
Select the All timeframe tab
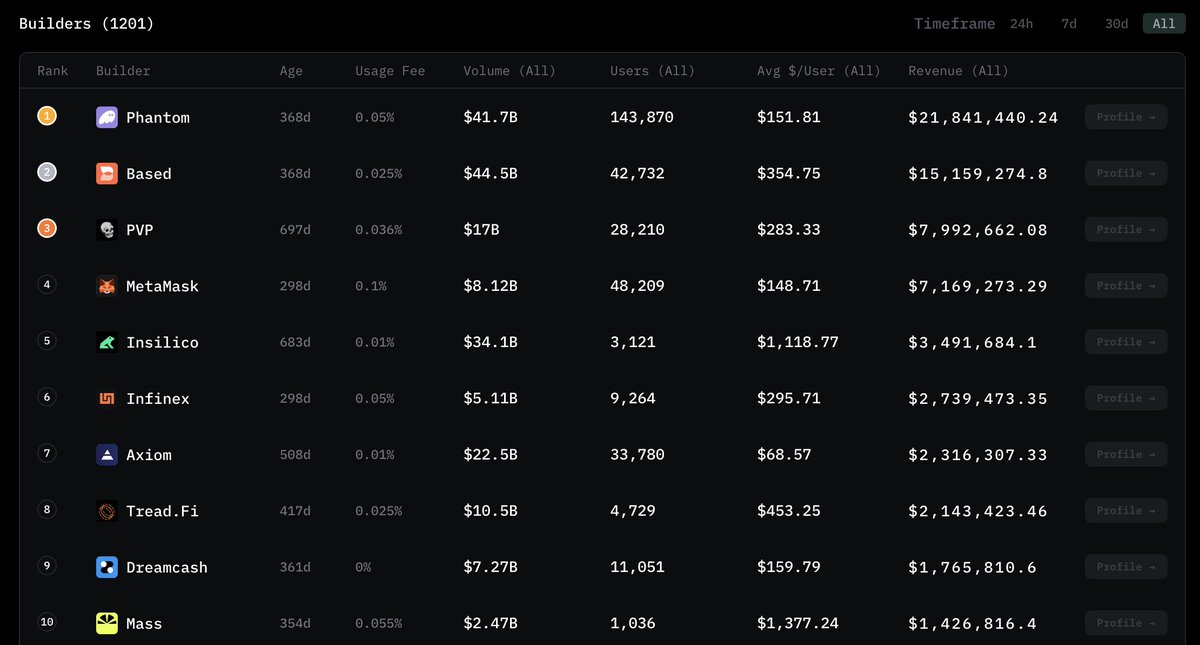pos(1164,23)
